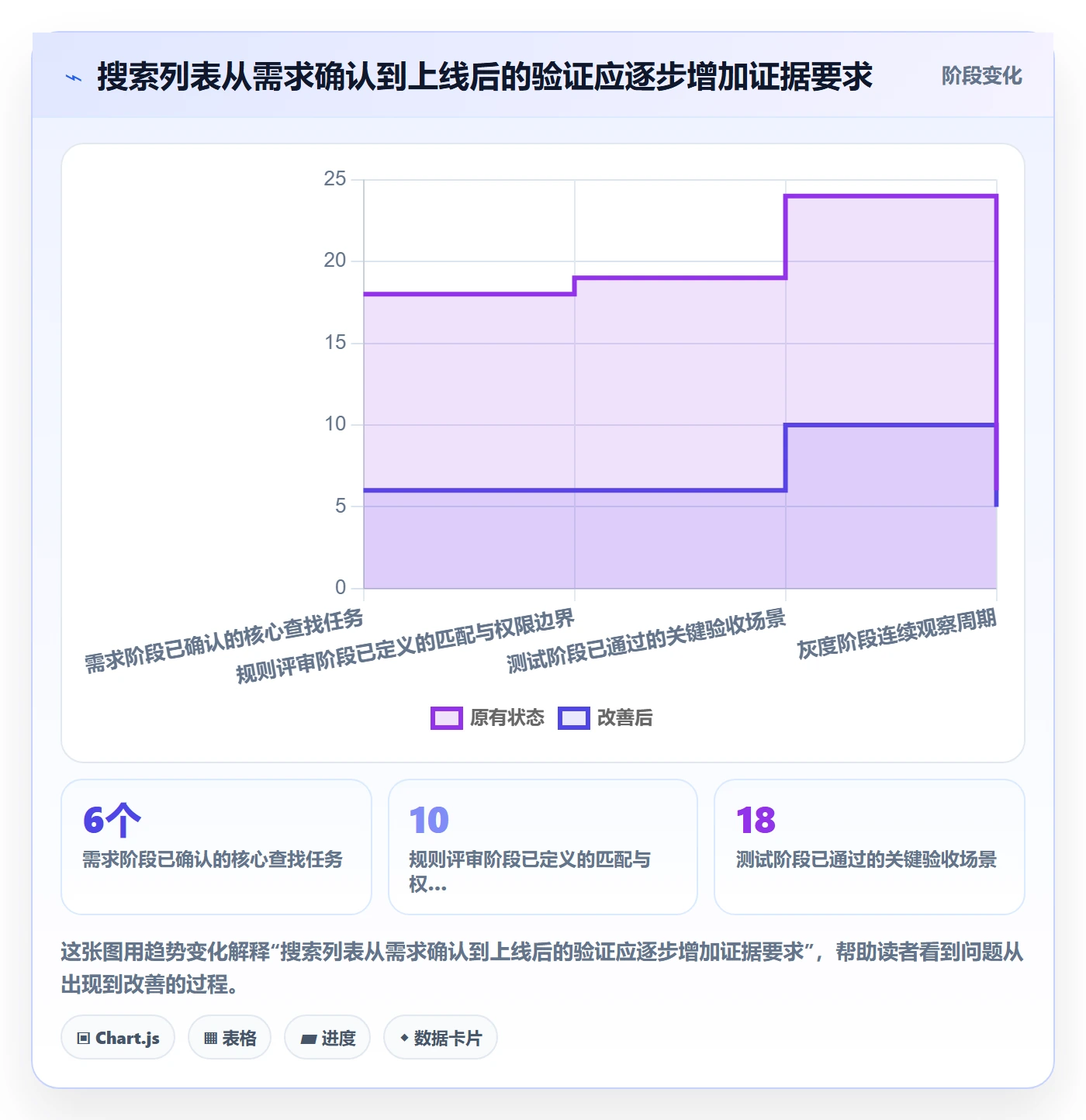Click the 表格 chip's grid icon
This screenshot has height=1120, width=1086.
coord(210,1039)
